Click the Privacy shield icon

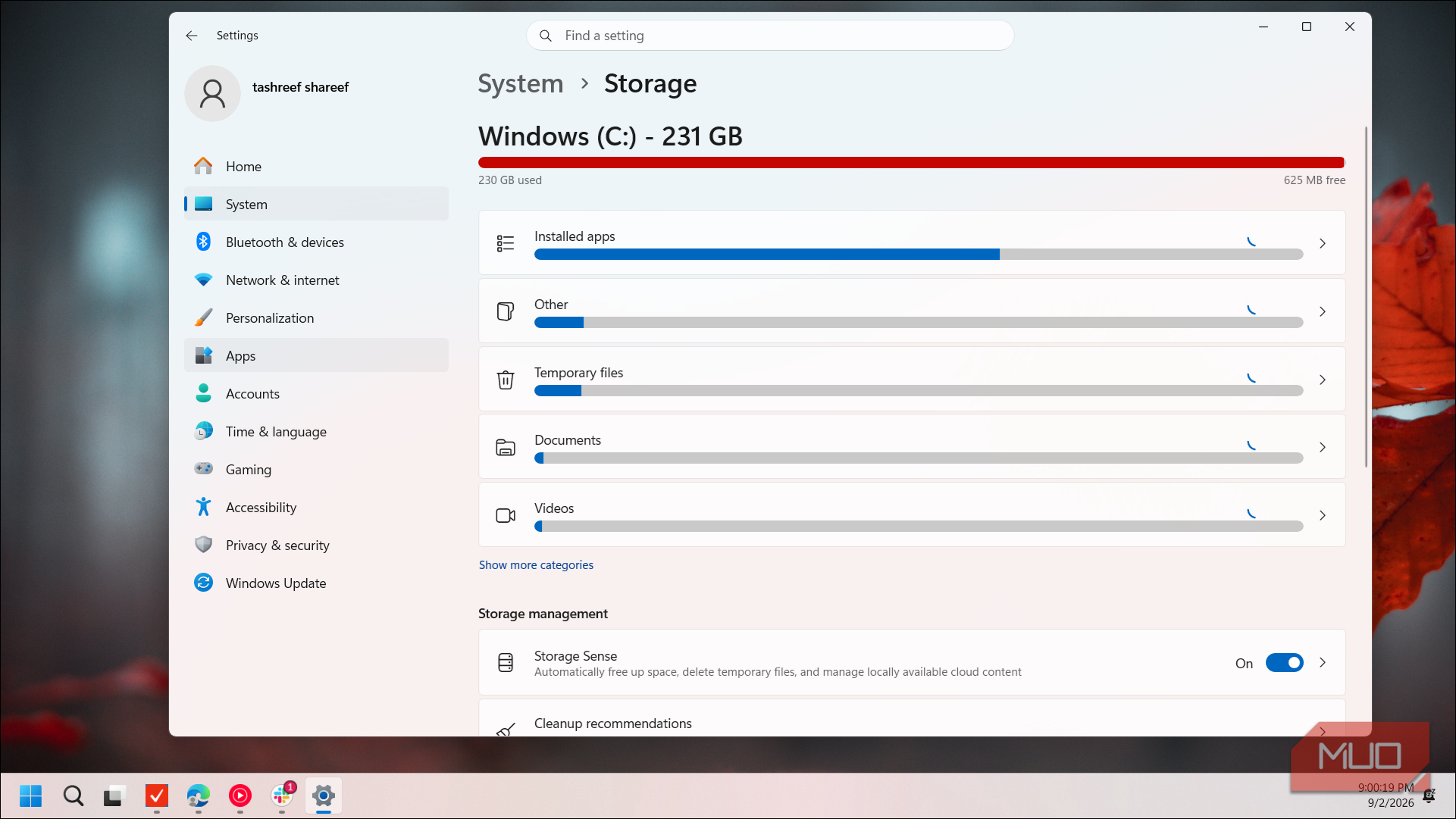click(x=203, y=545)
